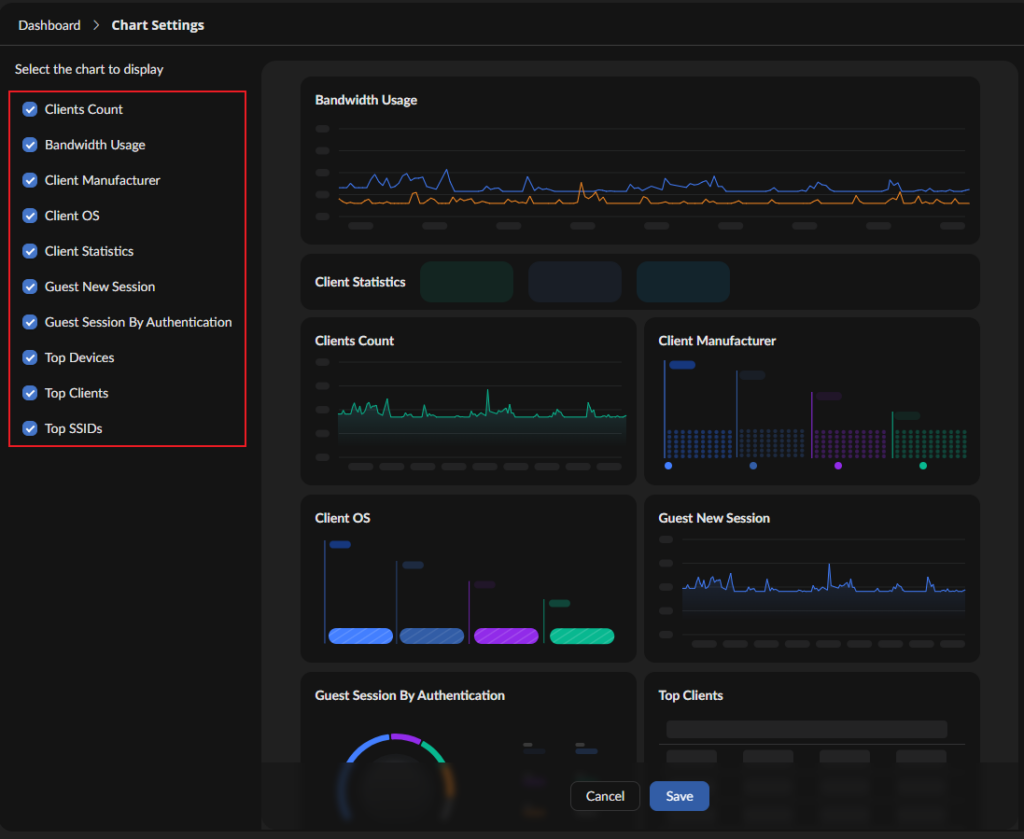Click the green Client Manufacturer legend dot
Image resolution: width=1024 pixels, height=839 pixels.
click(923, 466)
